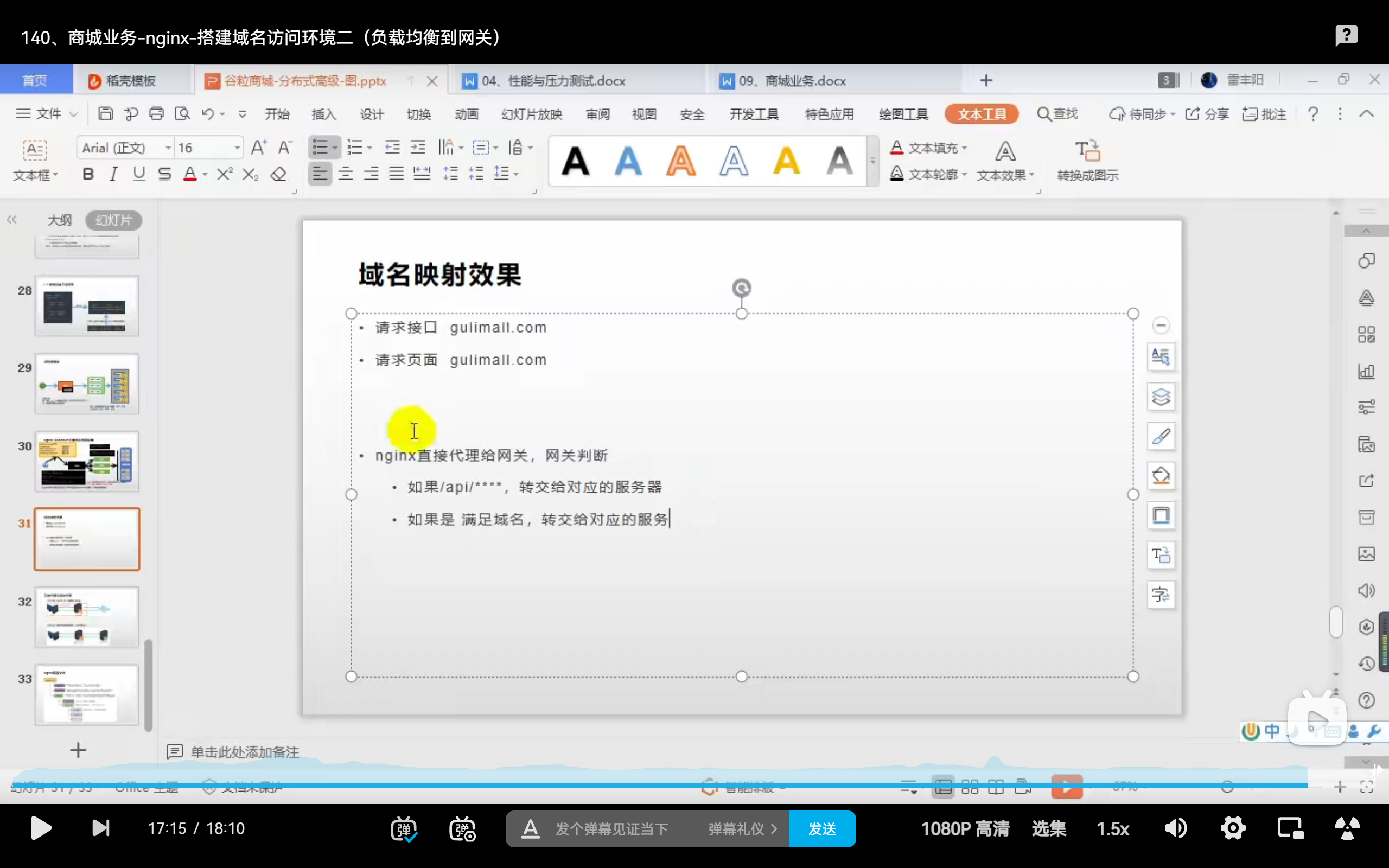The width and height of the screenshot is (1389, 868).
Task: Click the blue 发送 send button
Action: 822,828
